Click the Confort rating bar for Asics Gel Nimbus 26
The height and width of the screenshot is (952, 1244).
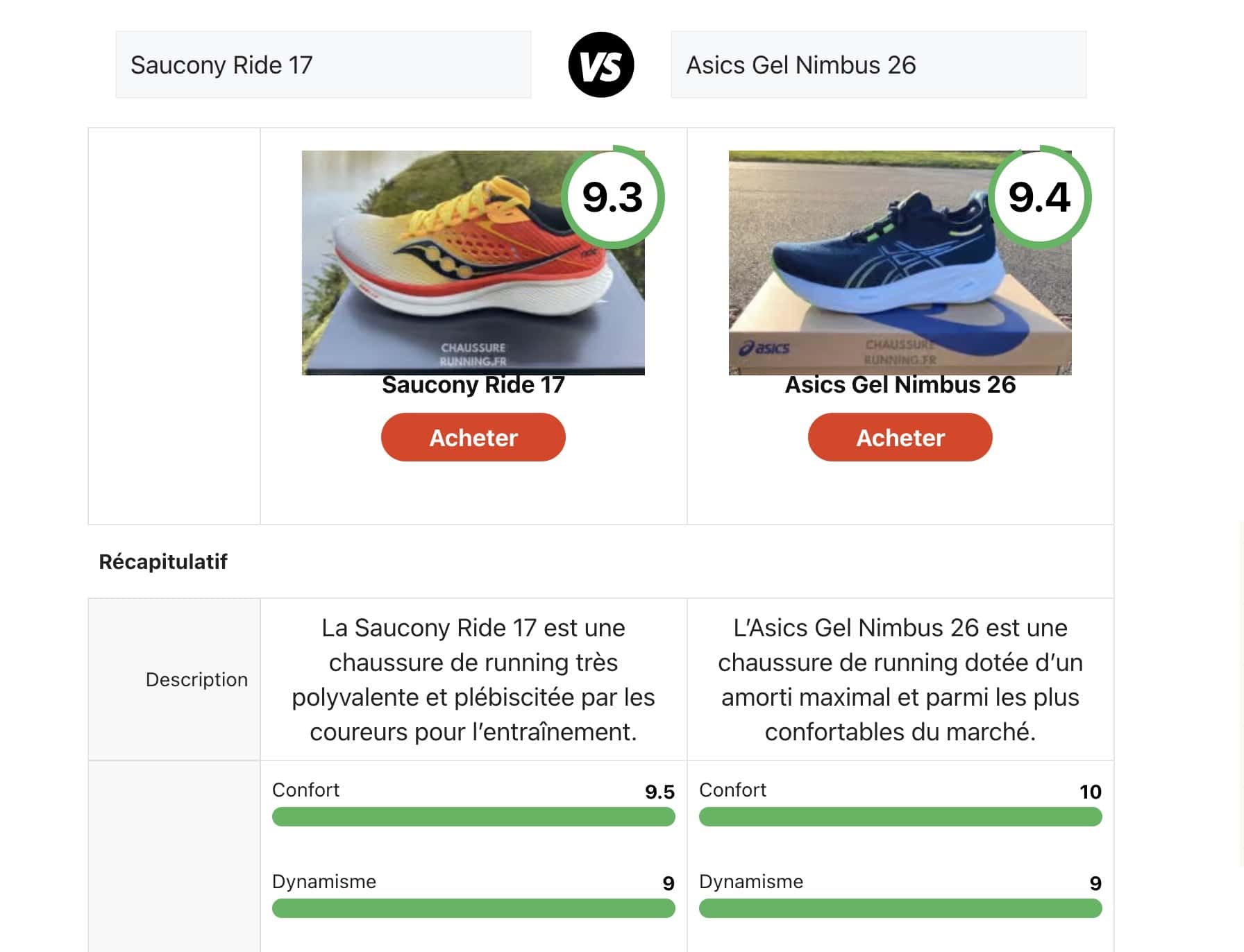[x=900, y=818]
